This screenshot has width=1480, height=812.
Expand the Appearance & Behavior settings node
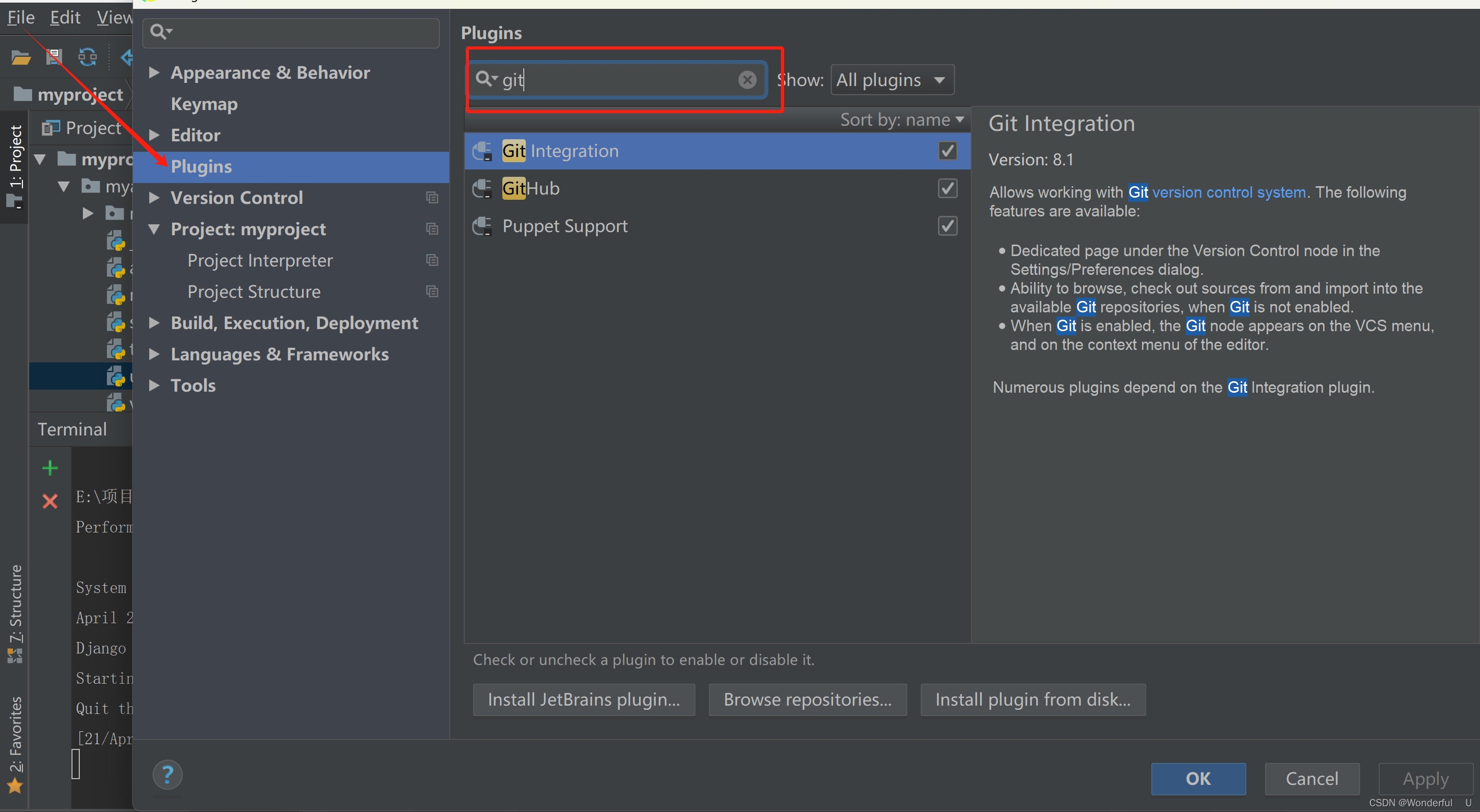(153, 72)
